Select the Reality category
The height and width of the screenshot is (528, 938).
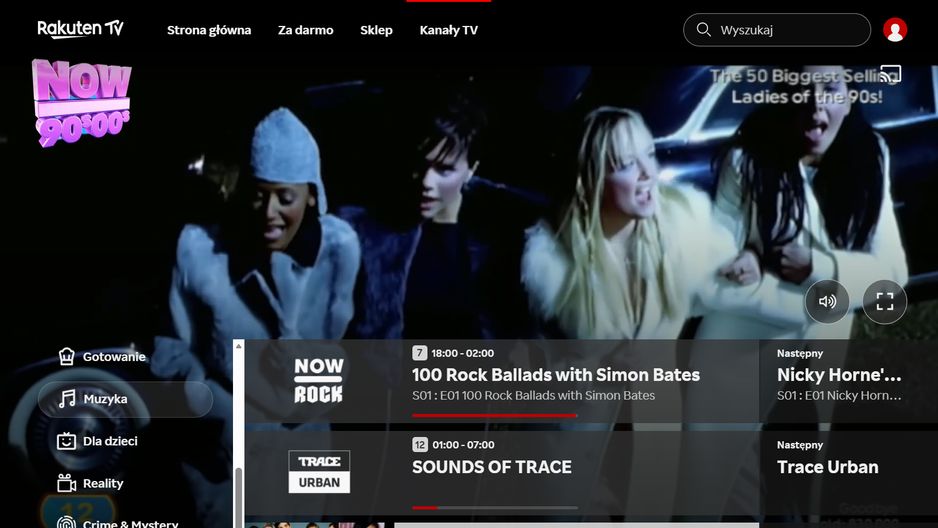[125, 483]
